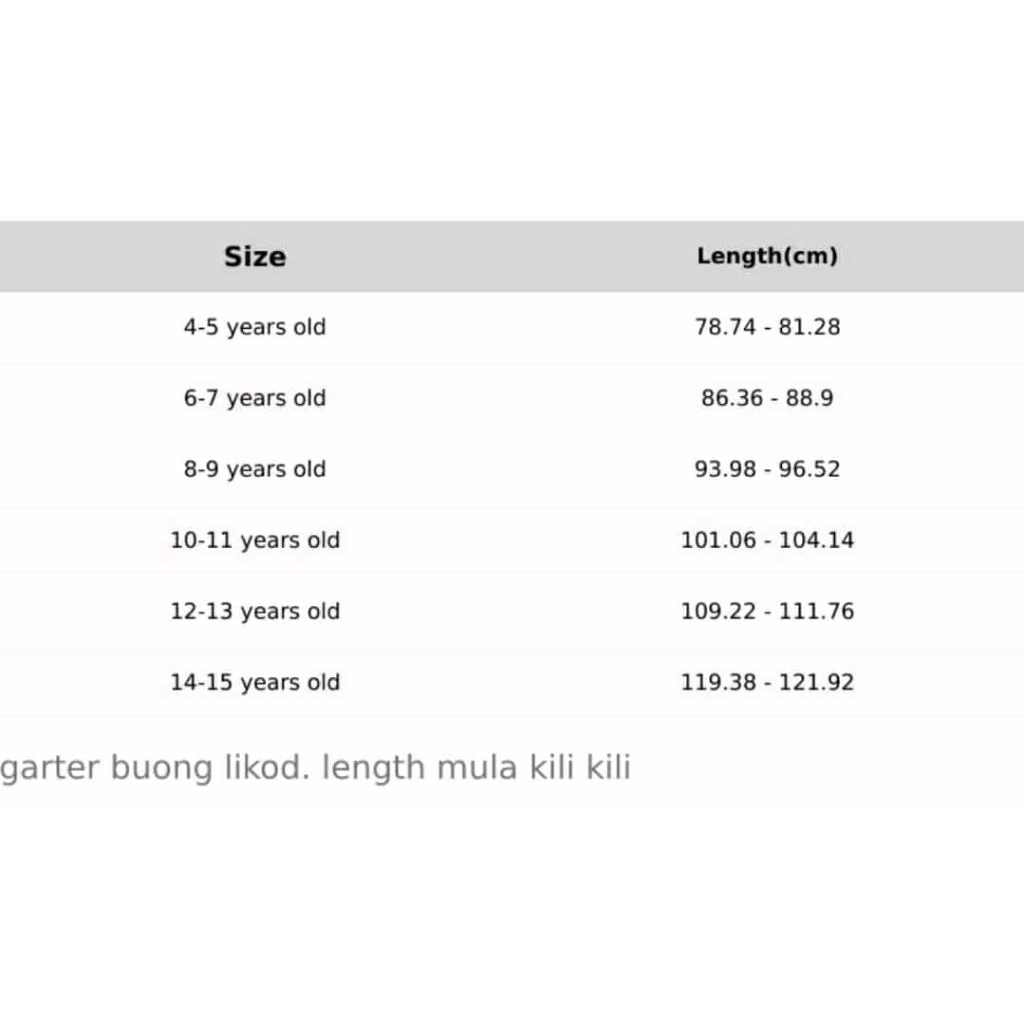The width and height of the screenshot is (1024, 1024).
Task: Click the 81.28 length value
Action: tap(810, 327)
